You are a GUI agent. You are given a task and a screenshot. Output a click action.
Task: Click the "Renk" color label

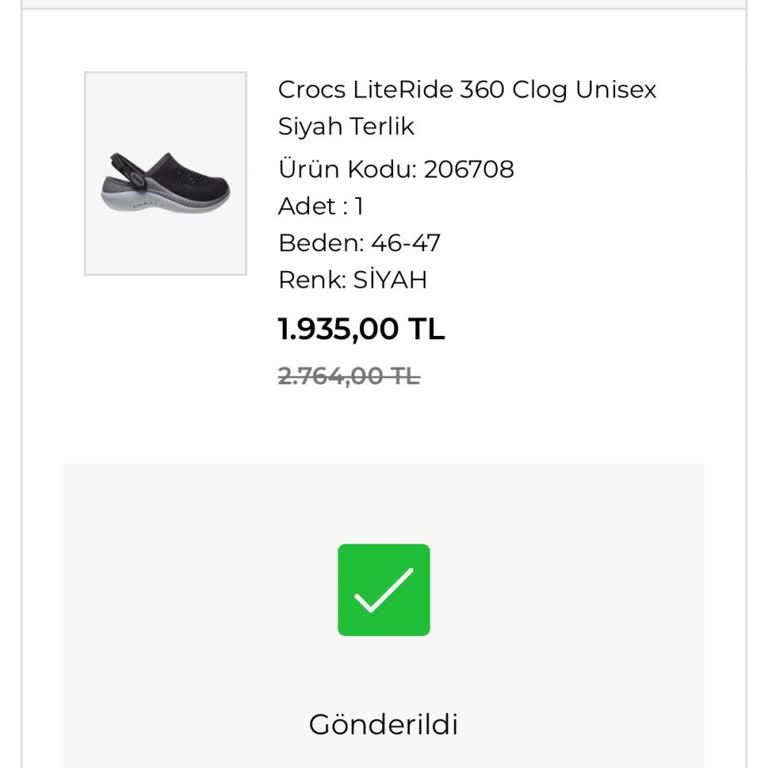pos(311,280)
